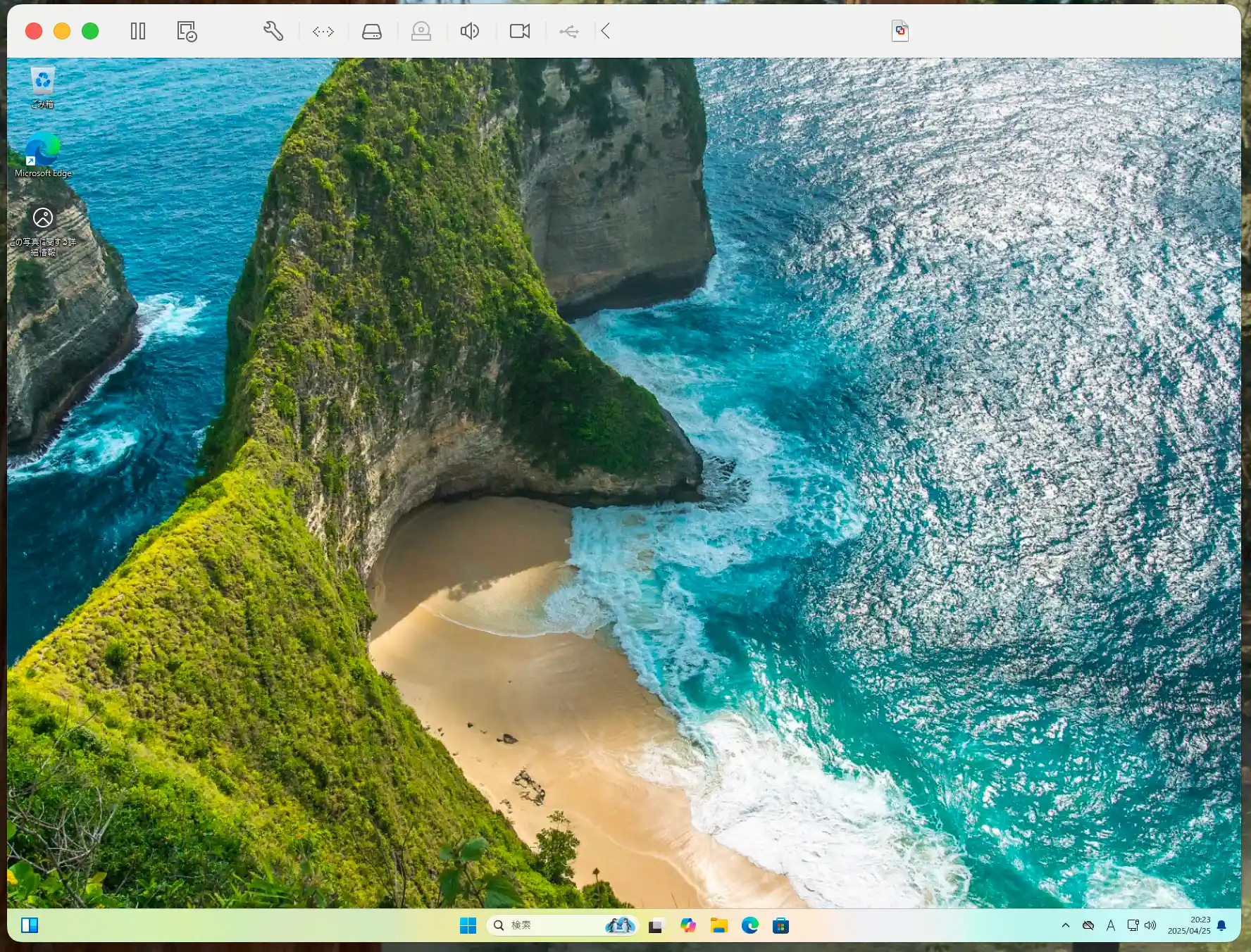1251x952 pixels.
Task: Minimize the VM window yellow button
Action: (62, 31)
